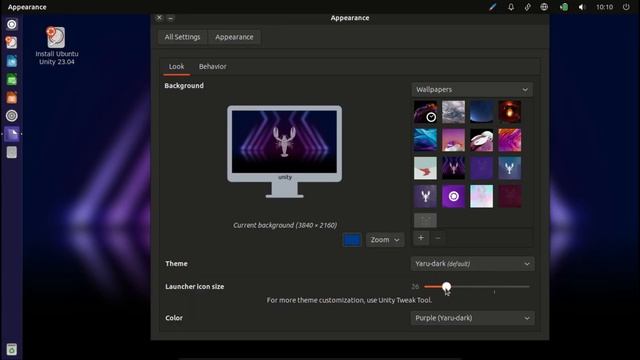The image size is (640, 360).
Task: Select the dark blue night sky wallpaper
Action: pos(482,112)
